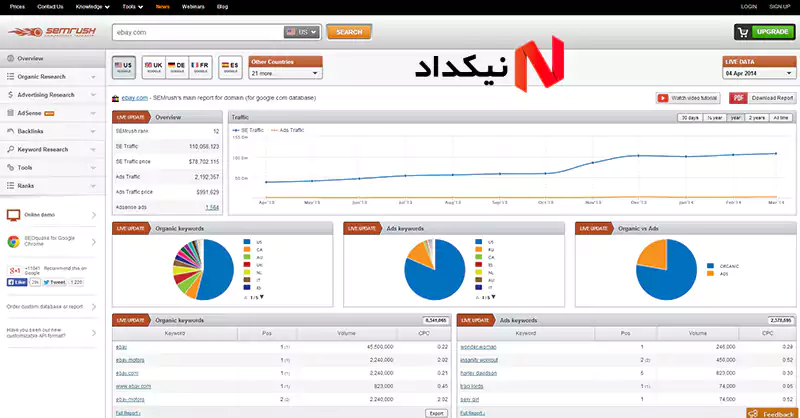Expand the Advertising Research sidebar section
The height and width of the screenshot is (418, 800).
(93, 95)
